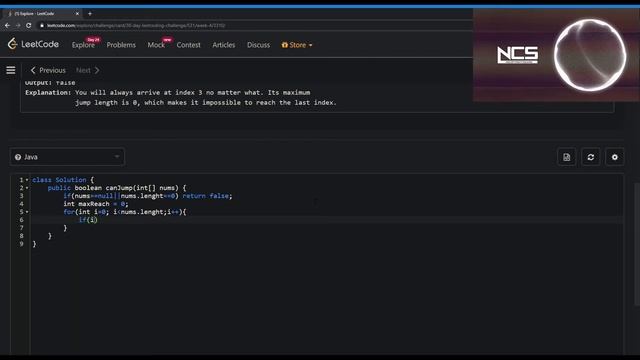Open a new browser tab with plus
640x360 pixels.
pos(90,13)
